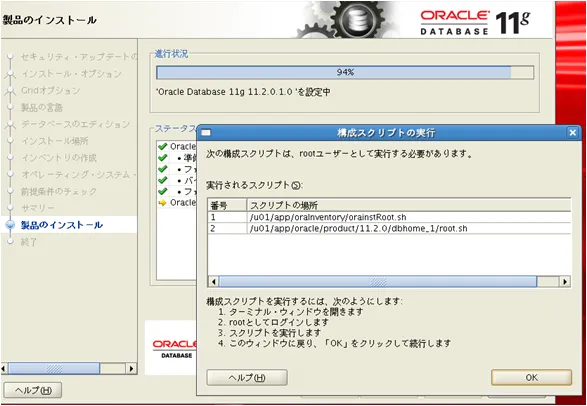Click the 実行されるスクリプト label

[254, 185]
